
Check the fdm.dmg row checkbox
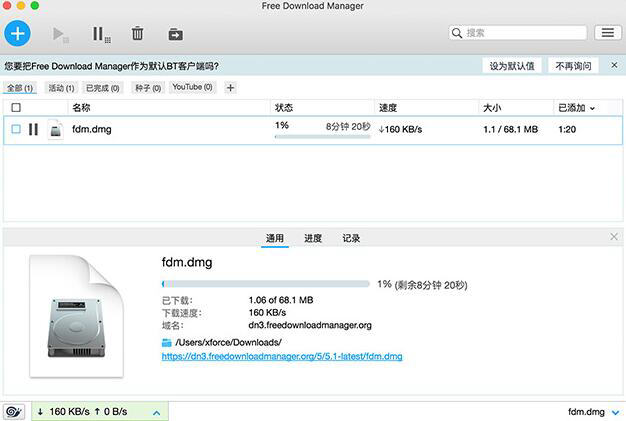click(x=16, y=129)
